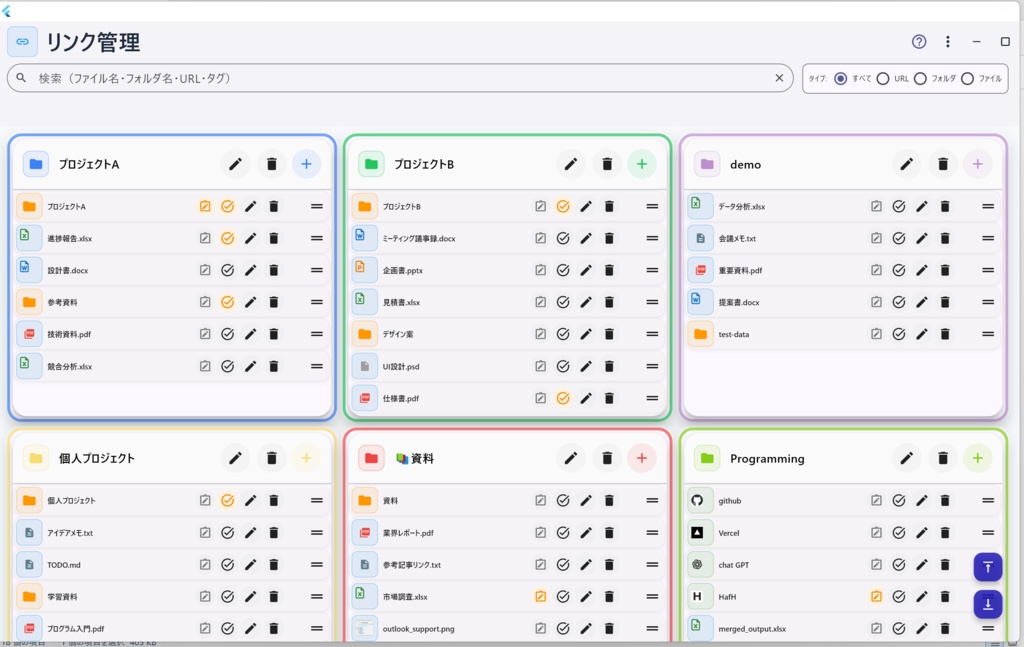Click the link icon in the リンク管理 header
The height and width of the screenshot is (647, 1024).
click(22, 41)
